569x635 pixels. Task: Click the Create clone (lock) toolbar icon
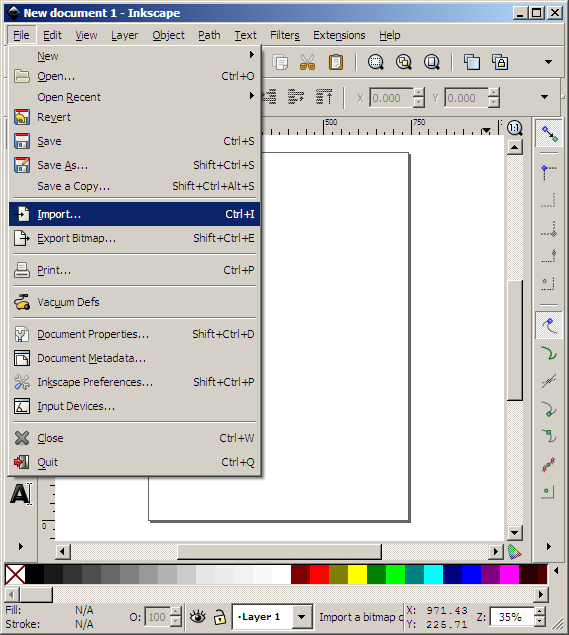pyautogui.click(x=500, y=62)
